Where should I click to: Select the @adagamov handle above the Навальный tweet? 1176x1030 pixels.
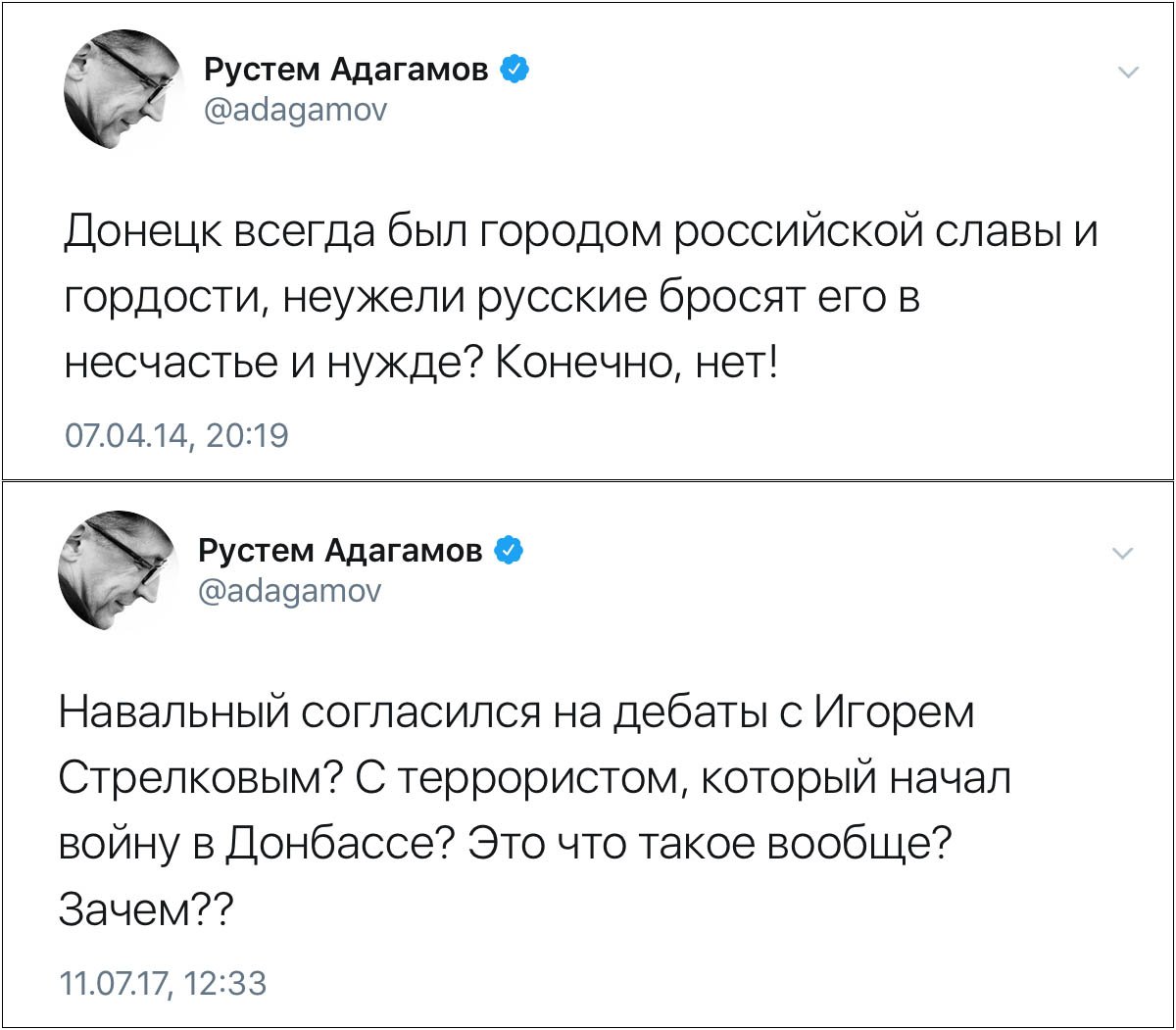click(x=289, y=591)
